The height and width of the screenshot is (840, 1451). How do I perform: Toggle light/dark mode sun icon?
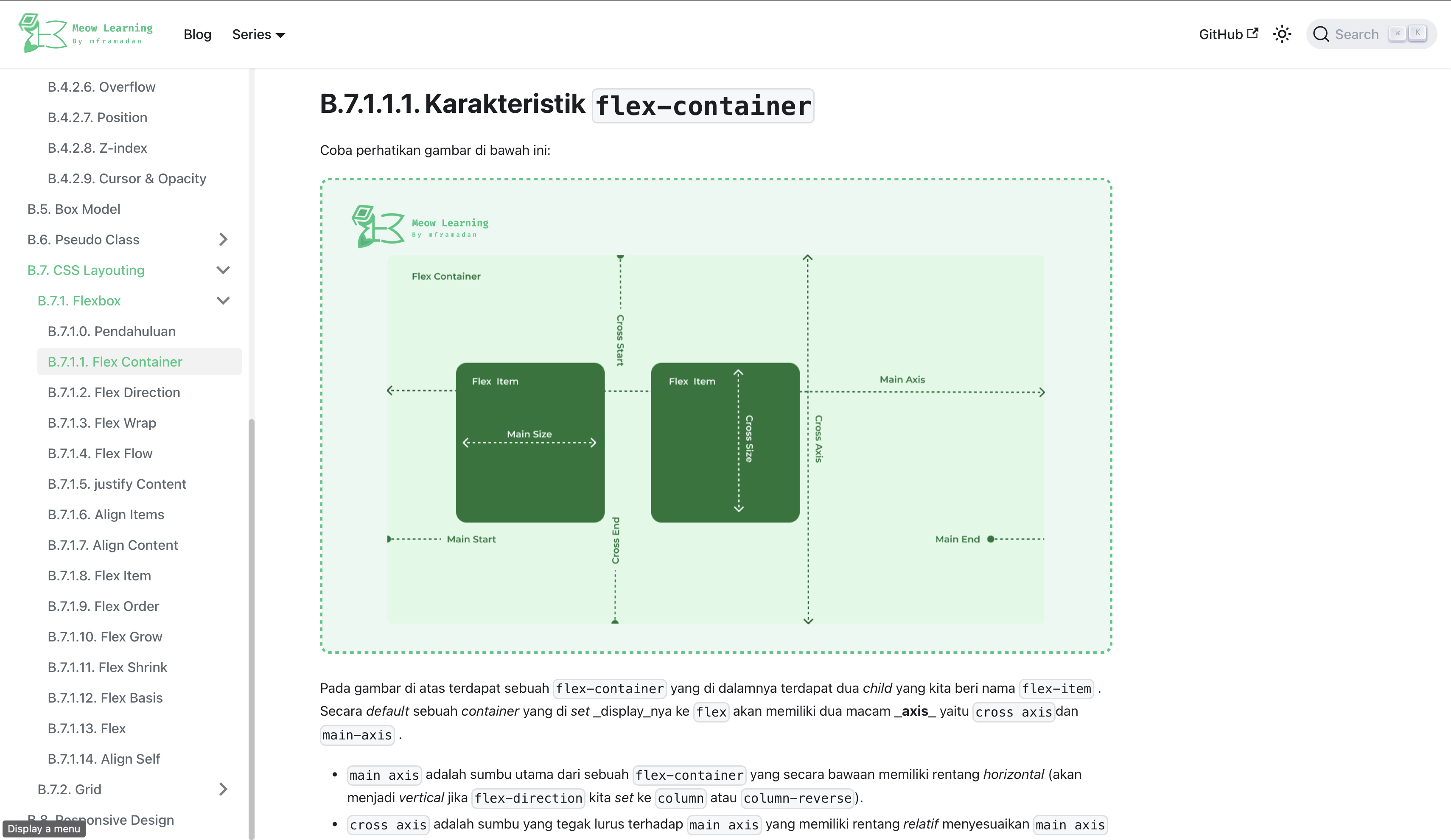point(1281,33)
